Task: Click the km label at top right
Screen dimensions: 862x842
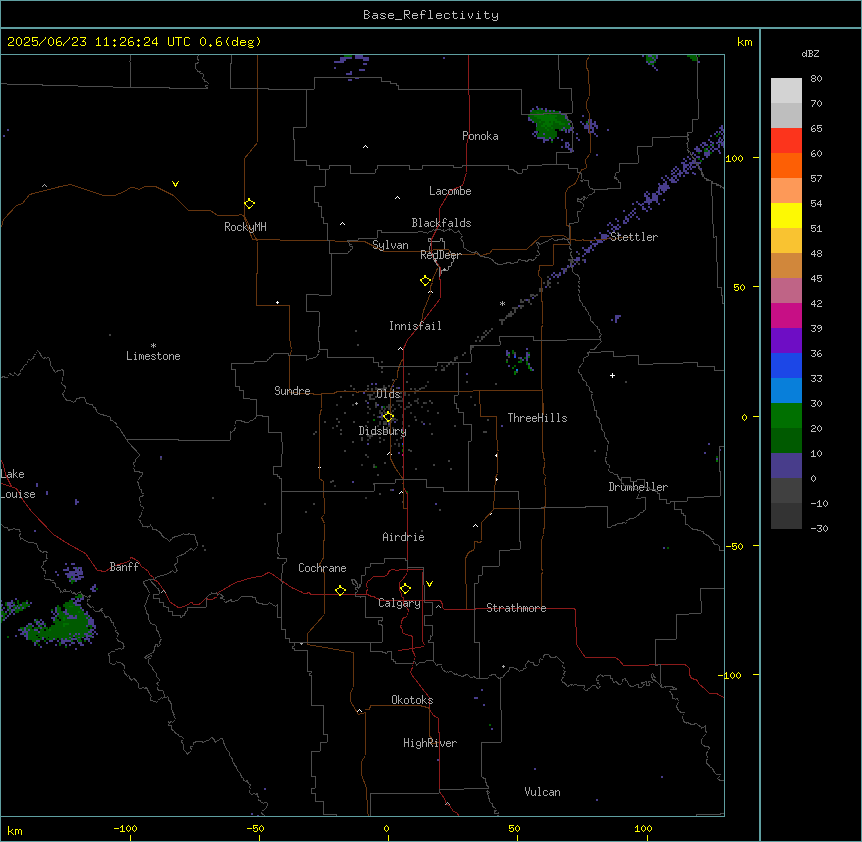Action: 744,42
